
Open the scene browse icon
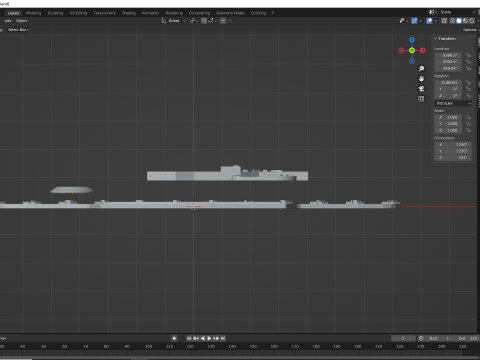pos(433,12)
